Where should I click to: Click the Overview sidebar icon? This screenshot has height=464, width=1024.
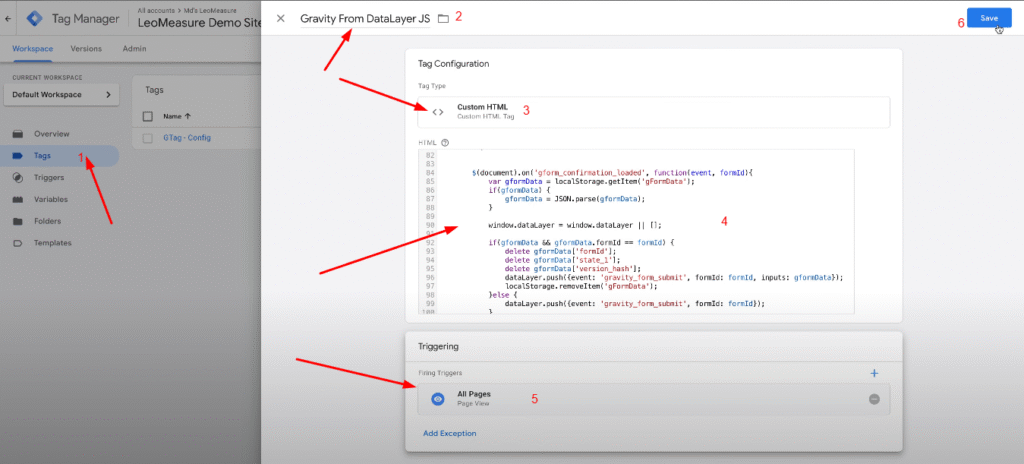(18, 134)
